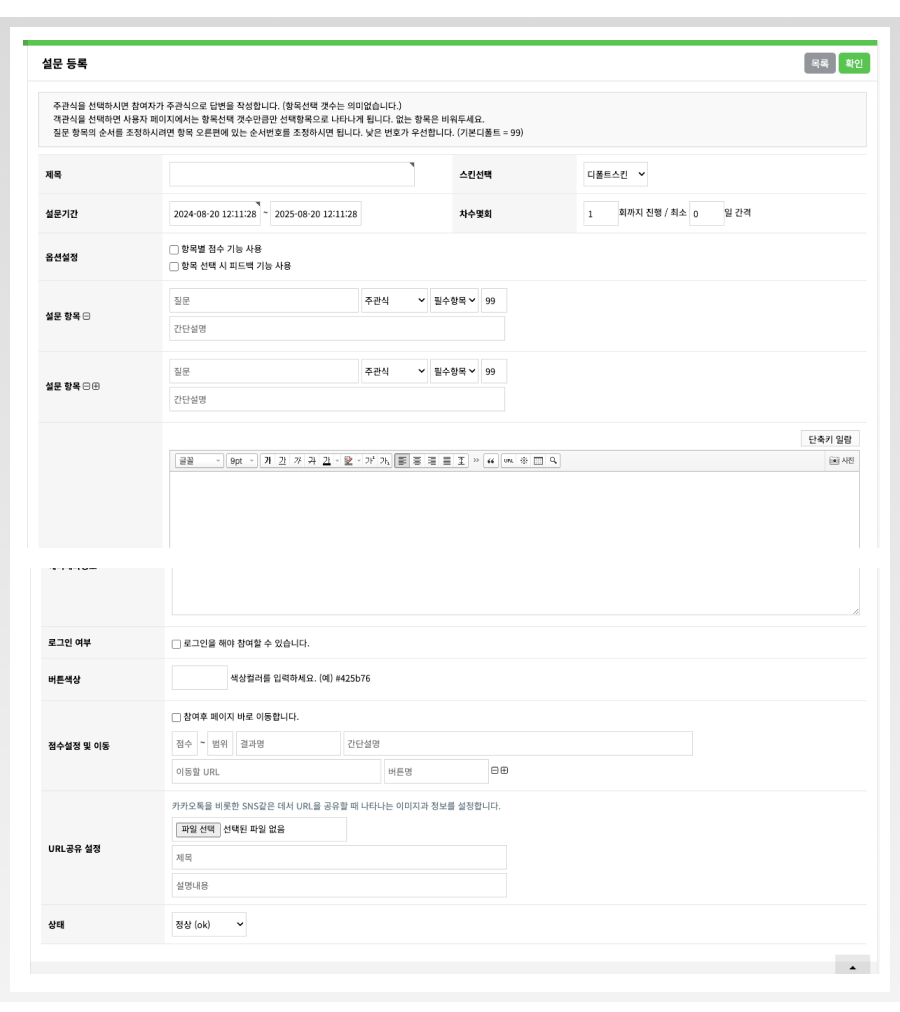Click the URL link icon in editor
The width and height of the screenshot is (900, 1012).
[x=508, y=460]
